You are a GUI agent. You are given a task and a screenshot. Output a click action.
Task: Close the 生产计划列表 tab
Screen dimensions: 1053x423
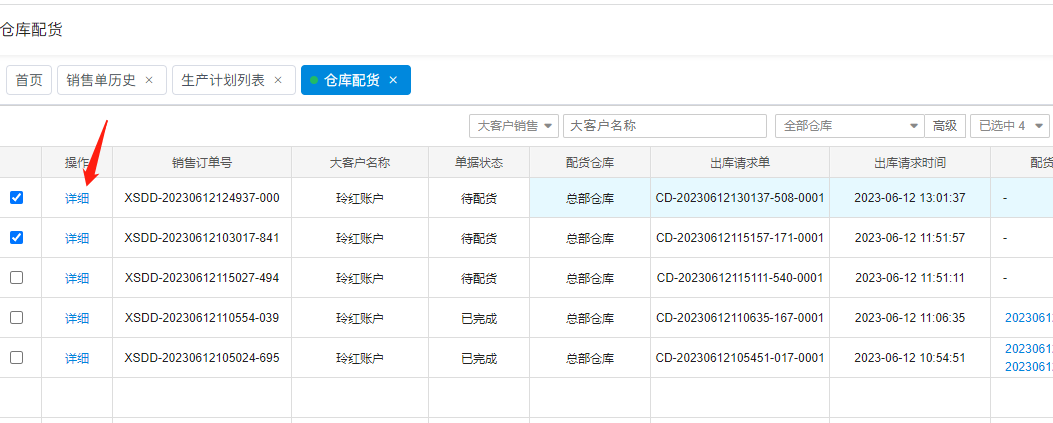278,81
